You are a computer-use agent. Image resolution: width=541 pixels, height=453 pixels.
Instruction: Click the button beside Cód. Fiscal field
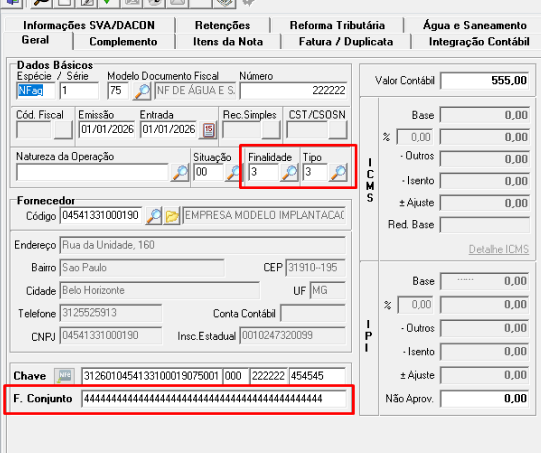(x=63, y=130)
